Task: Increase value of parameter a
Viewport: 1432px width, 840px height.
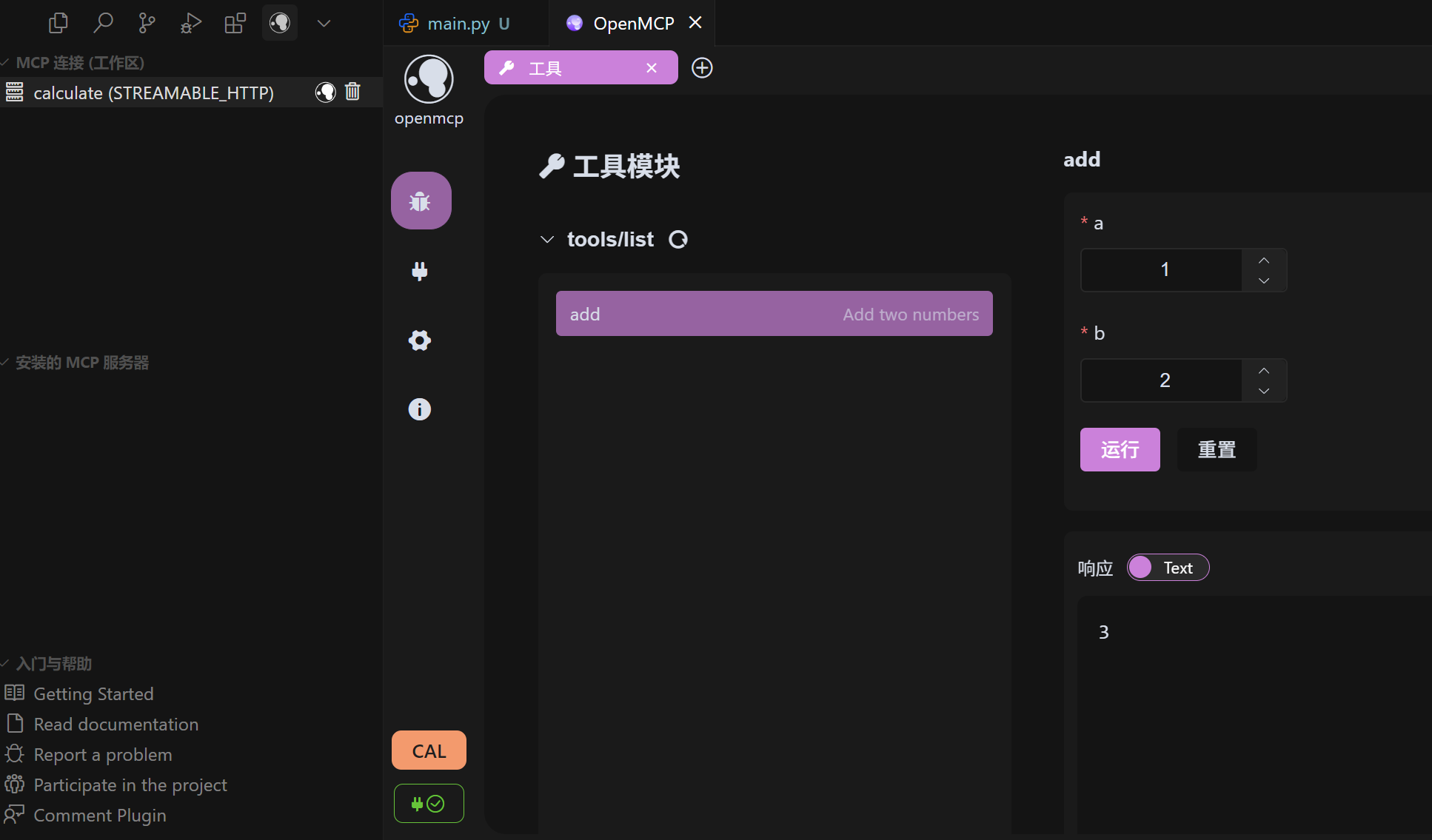Action: tap(1264, 260)
